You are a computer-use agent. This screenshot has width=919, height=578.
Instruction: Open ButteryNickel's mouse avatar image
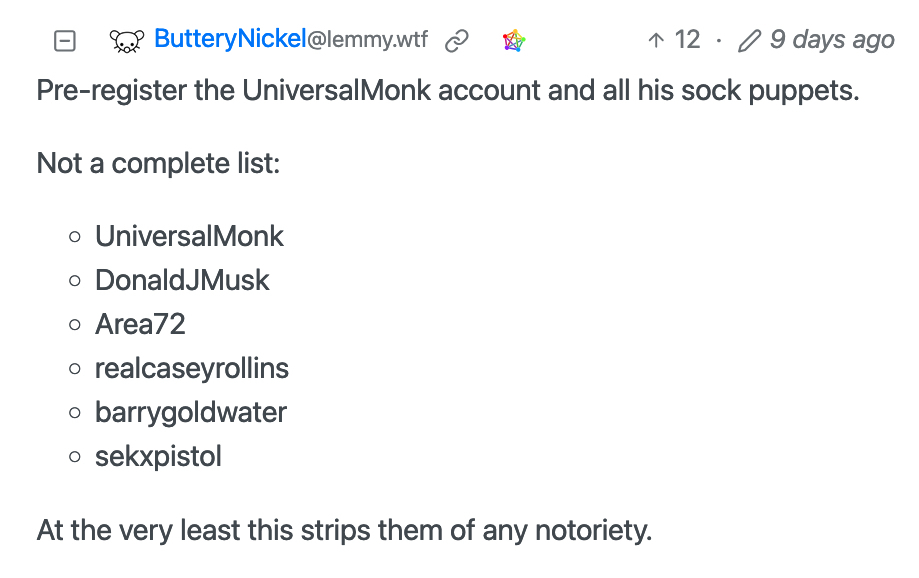pyautogui.click(x=127, y=42)
